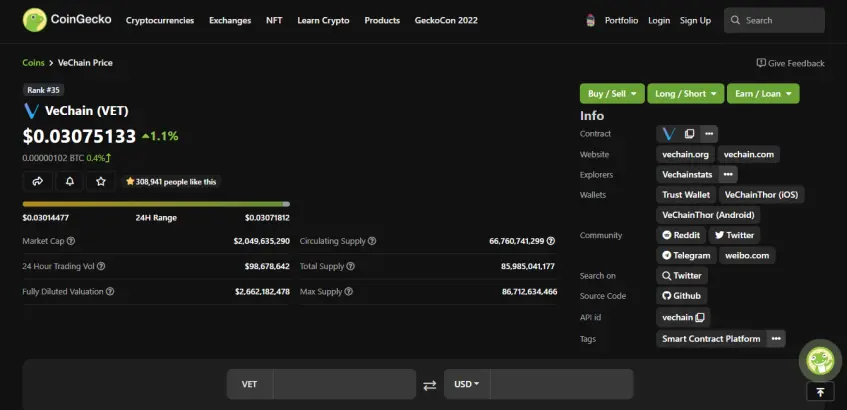Click the scroll-to-top arrow button

tap(820, 392)
